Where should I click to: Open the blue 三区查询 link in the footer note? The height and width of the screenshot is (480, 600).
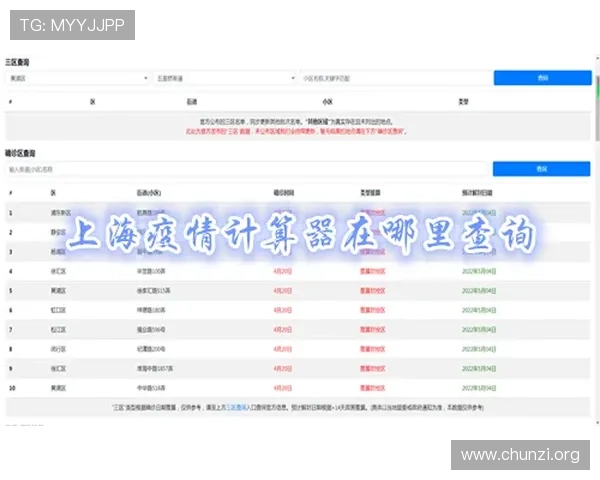click(x=236, y=408)
